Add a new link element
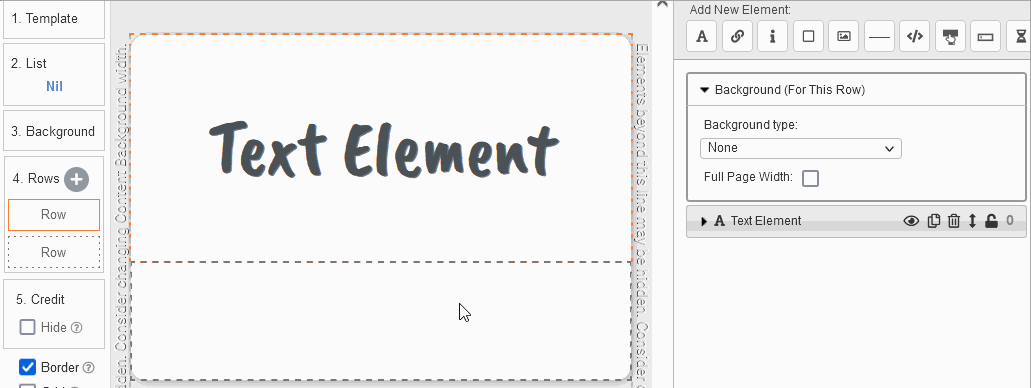The image size is (1031, 388). pos(737,37)
